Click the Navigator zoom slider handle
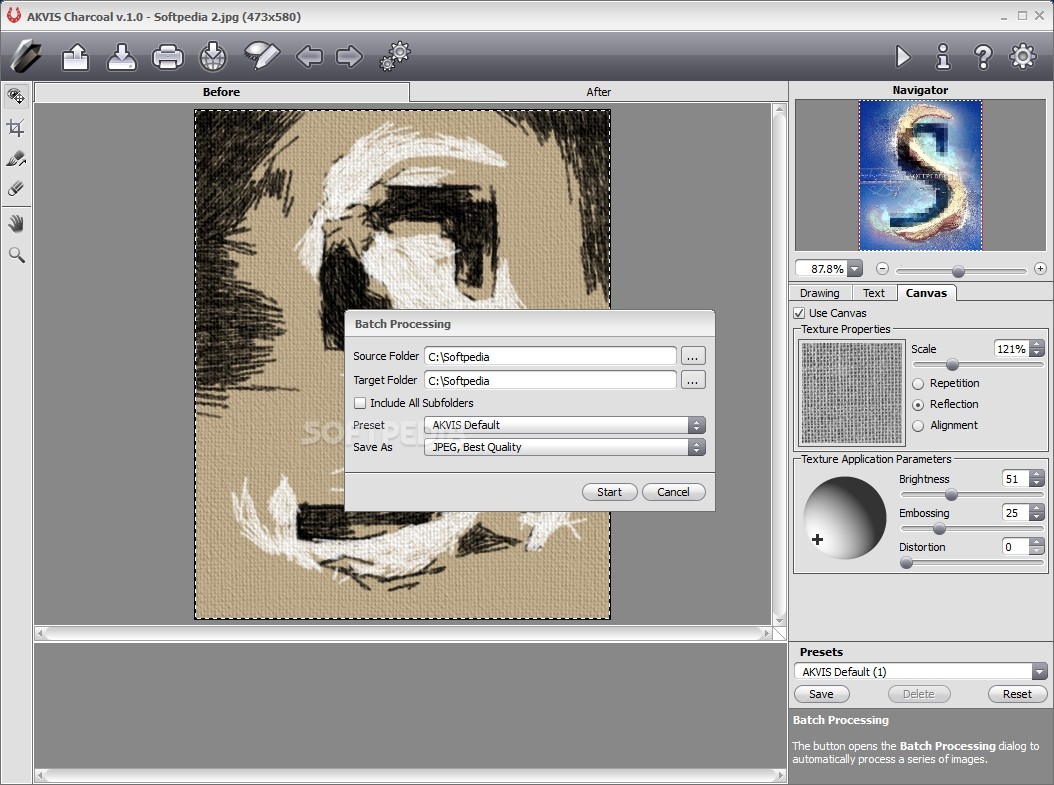Screen dimensions: 1054x785 (959, 271)
